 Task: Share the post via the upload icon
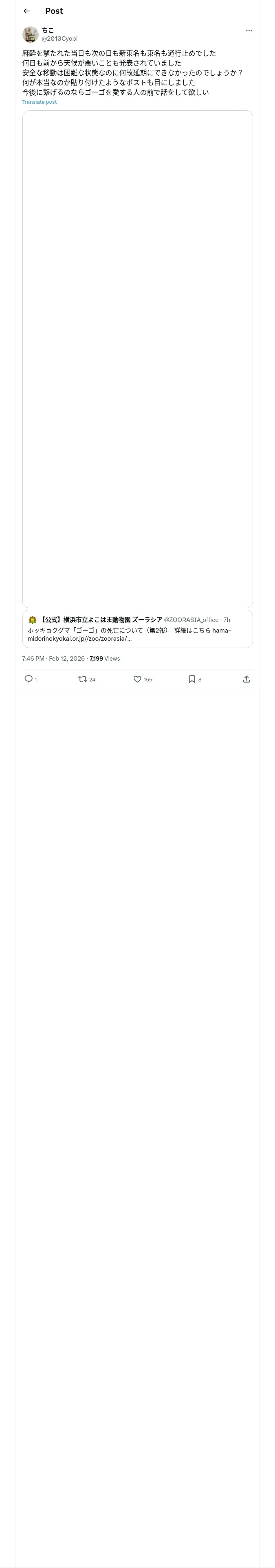click(x=246, y=679)
